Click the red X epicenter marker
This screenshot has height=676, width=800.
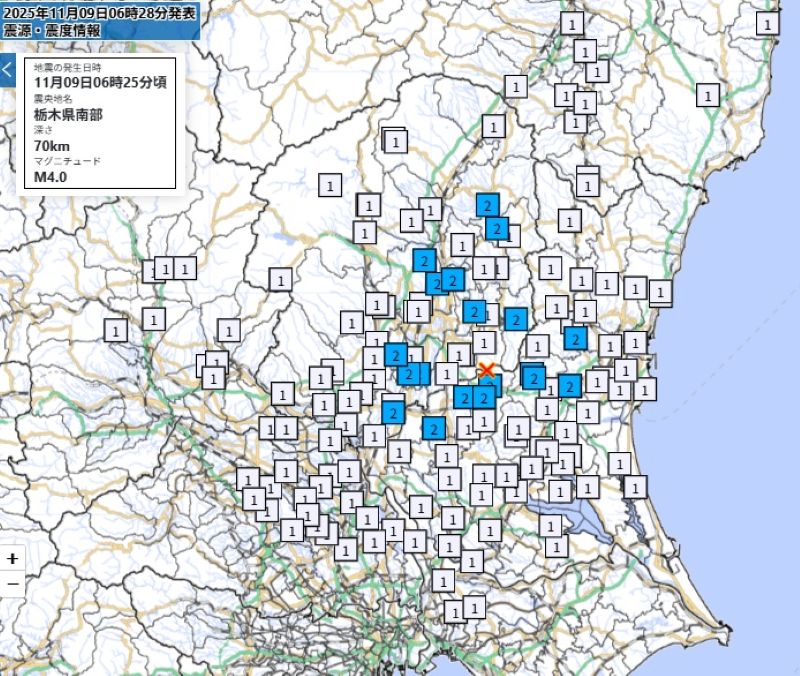pyautogui.click(x=486, y=370)
